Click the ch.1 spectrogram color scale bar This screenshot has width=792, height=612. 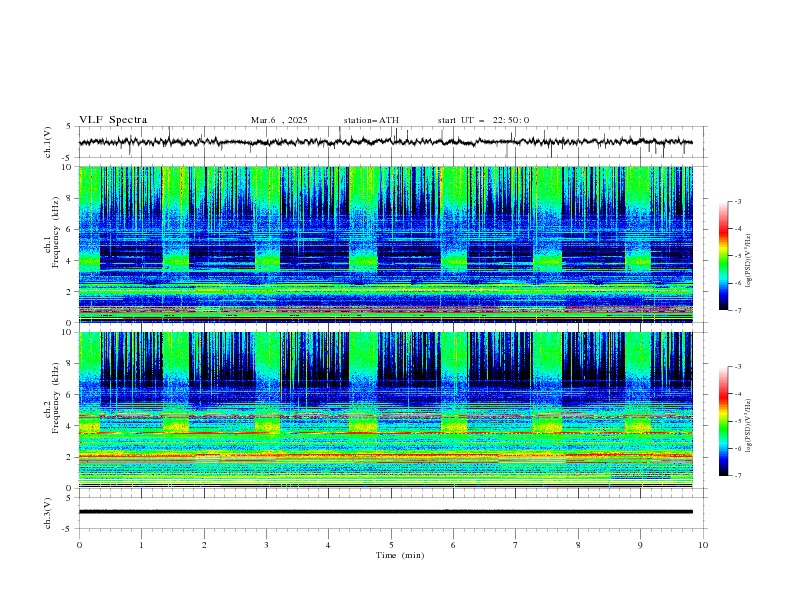(x=723, y=256)
